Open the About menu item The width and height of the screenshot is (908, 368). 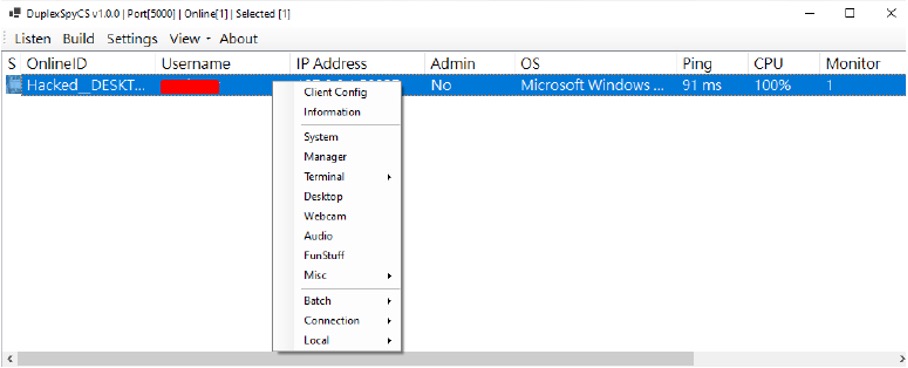239,39
